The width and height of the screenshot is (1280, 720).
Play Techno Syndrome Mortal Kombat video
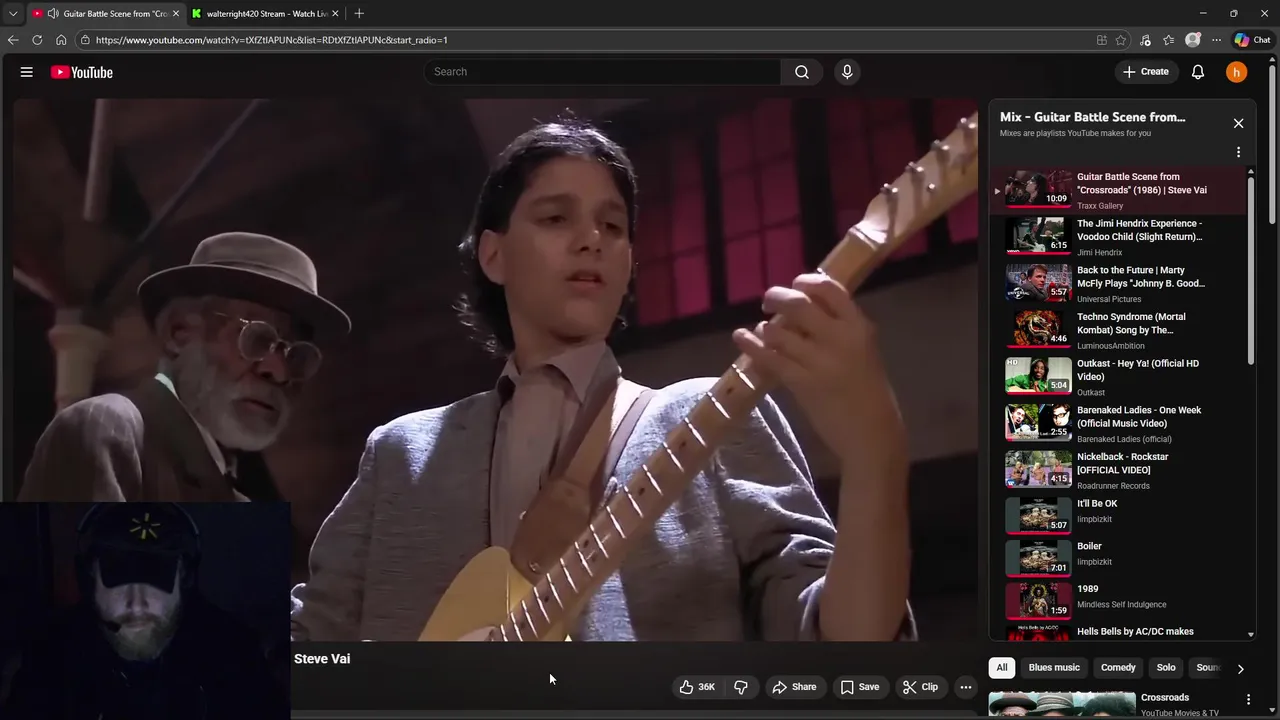(x=1120, y=330)
